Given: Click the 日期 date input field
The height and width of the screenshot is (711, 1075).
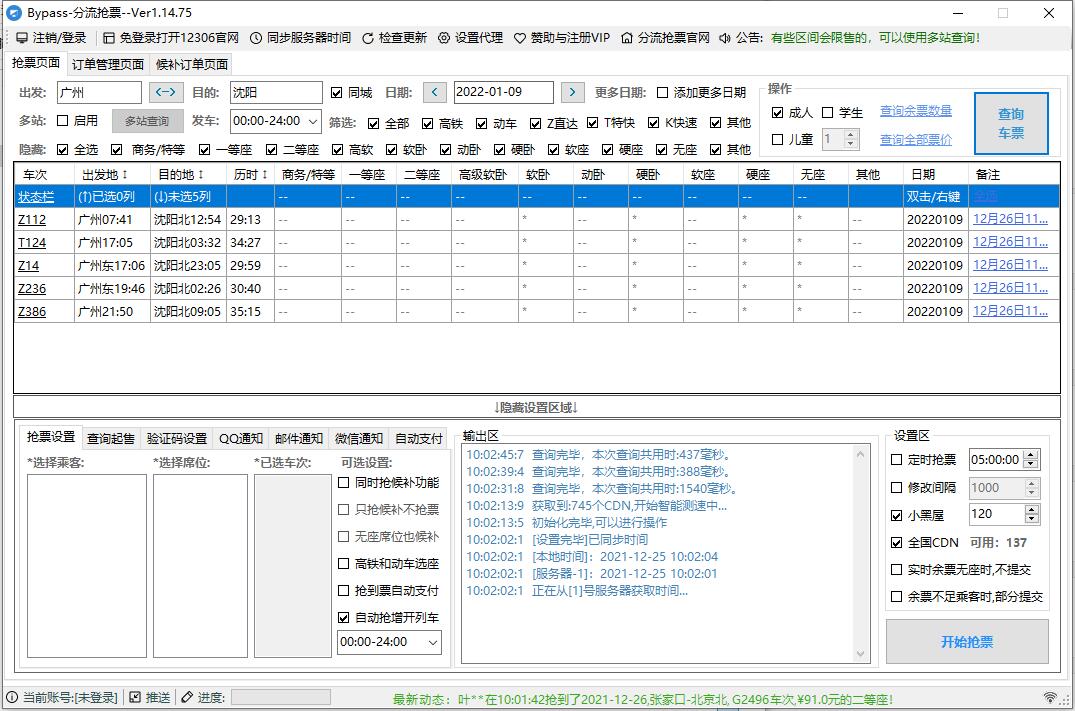Looking at the screenshot, I should (504, 92).
